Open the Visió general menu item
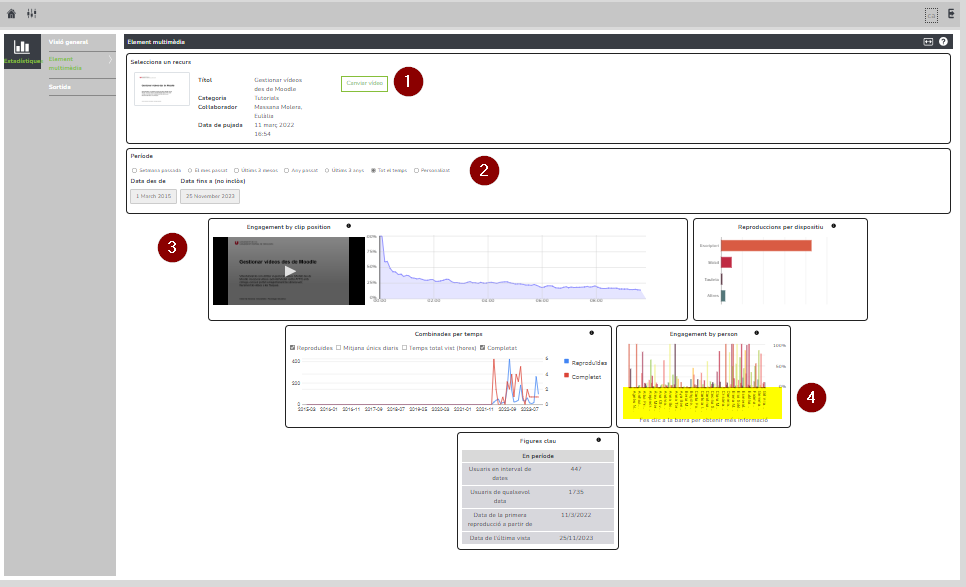 pyautogui.click(x=68, y=42)
